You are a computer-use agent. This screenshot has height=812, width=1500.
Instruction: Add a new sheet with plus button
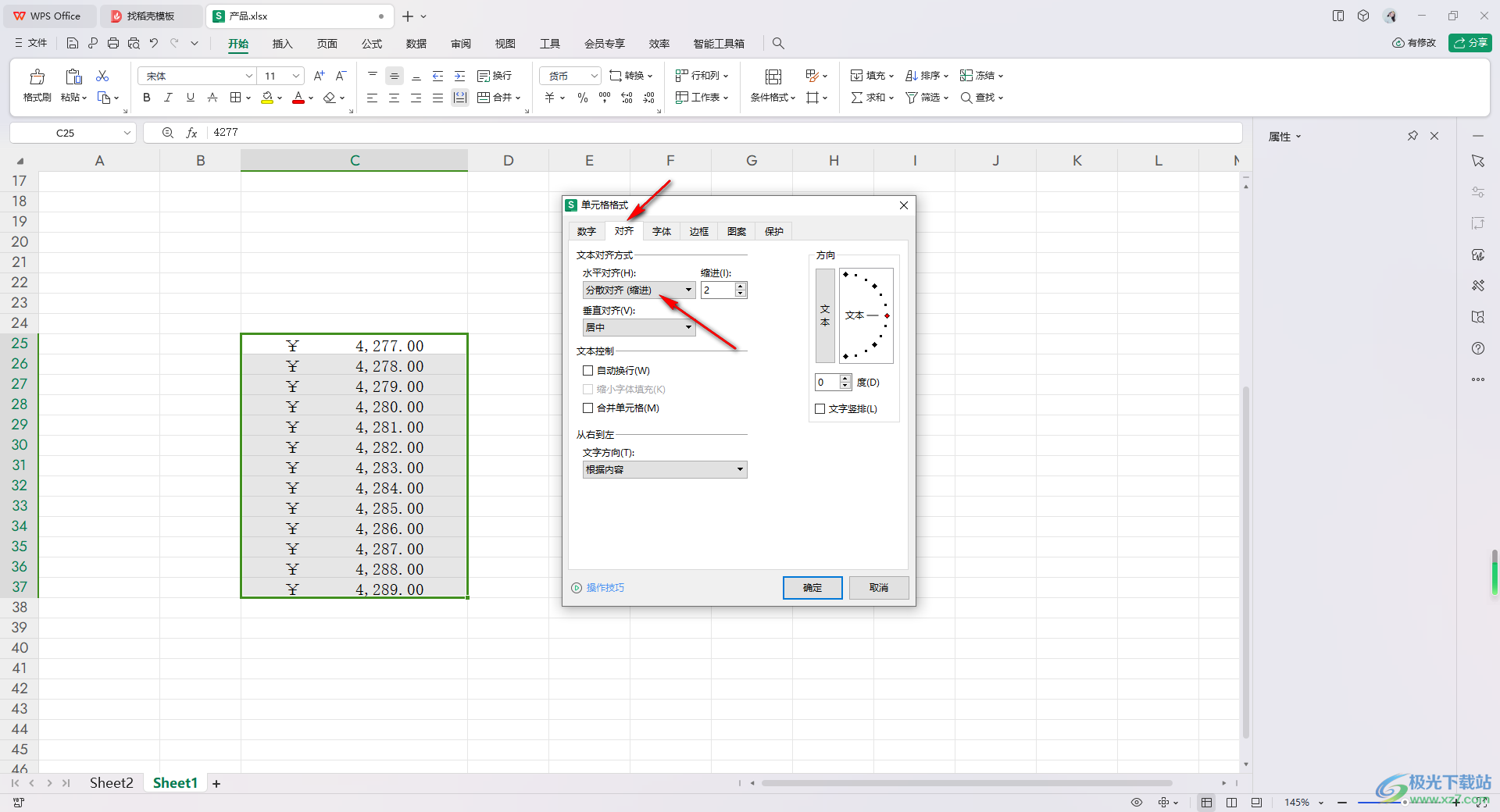point(216,784)
